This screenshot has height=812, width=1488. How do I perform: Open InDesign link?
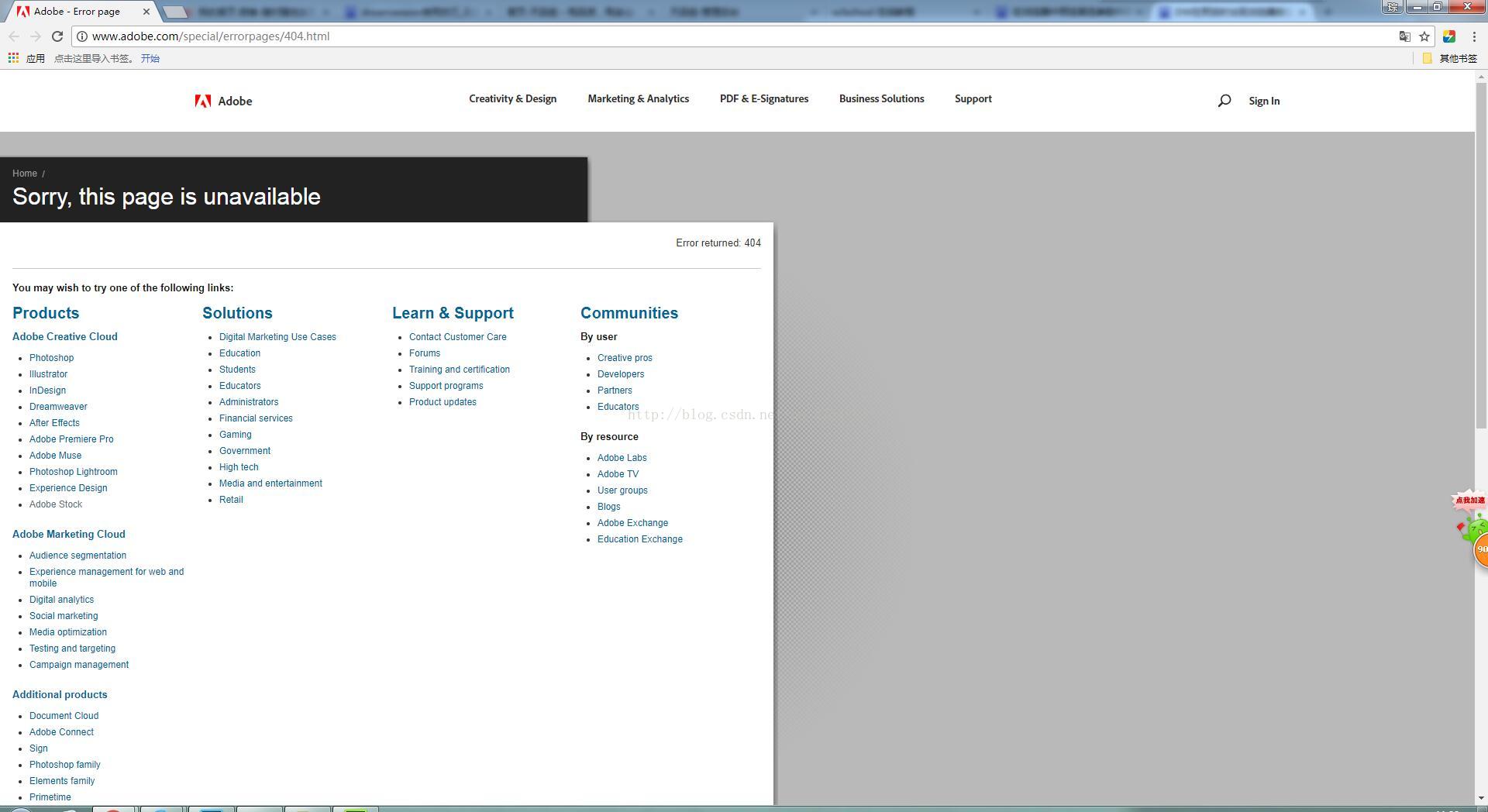point(47,391)
